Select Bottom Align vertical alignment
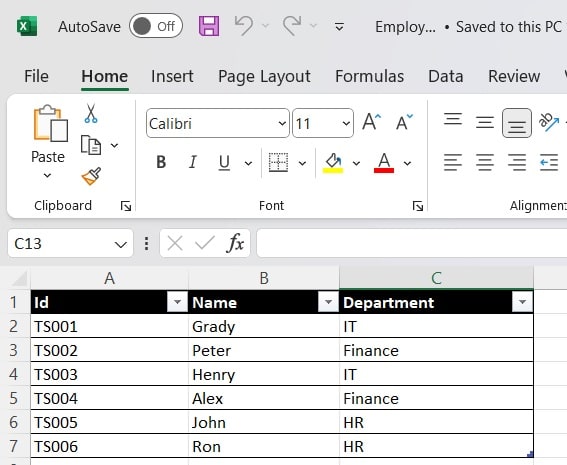 tap(517, 123)
